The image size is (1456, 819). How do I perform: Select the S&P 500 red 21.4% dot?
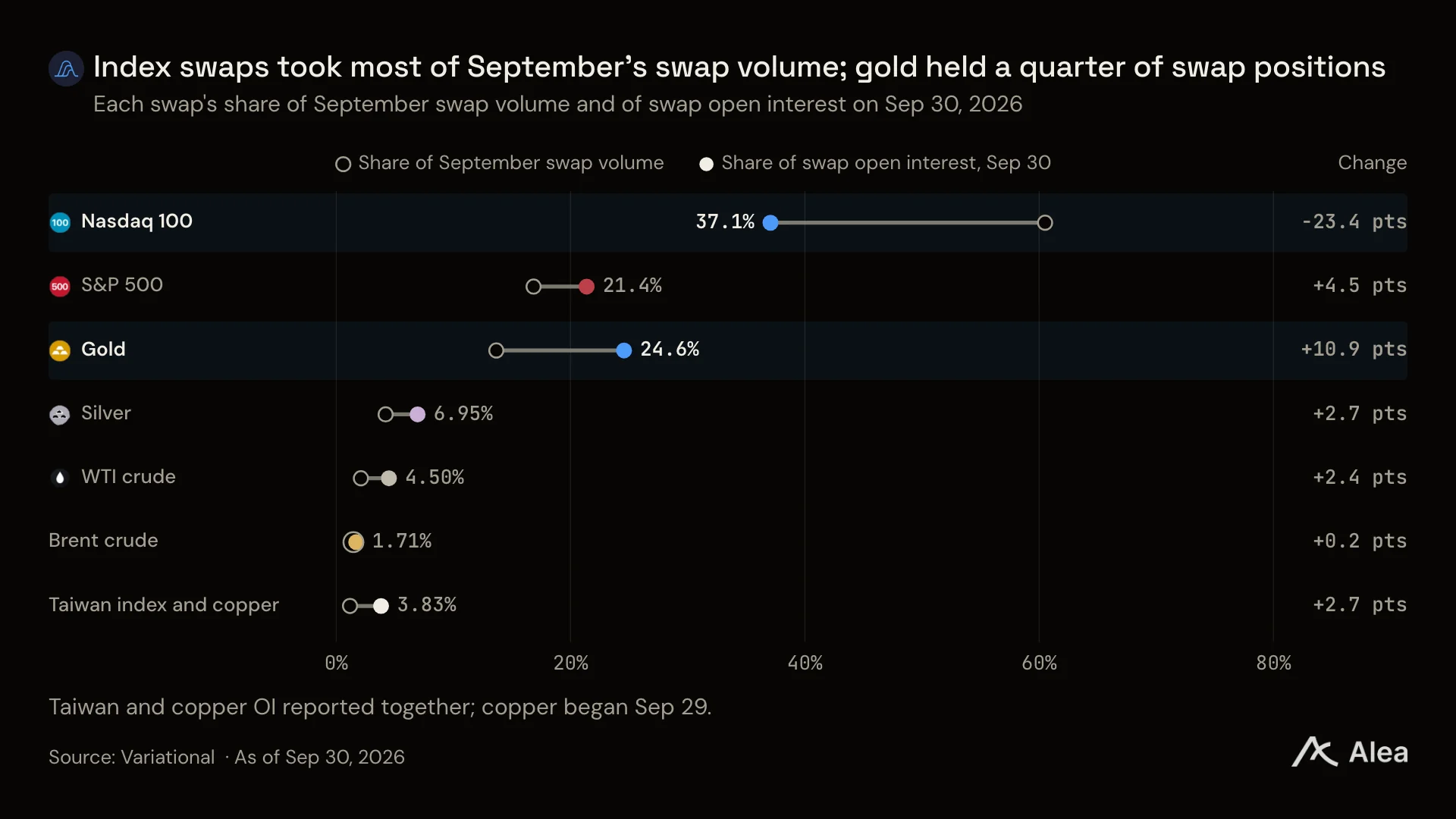click(x=586, y=286)
